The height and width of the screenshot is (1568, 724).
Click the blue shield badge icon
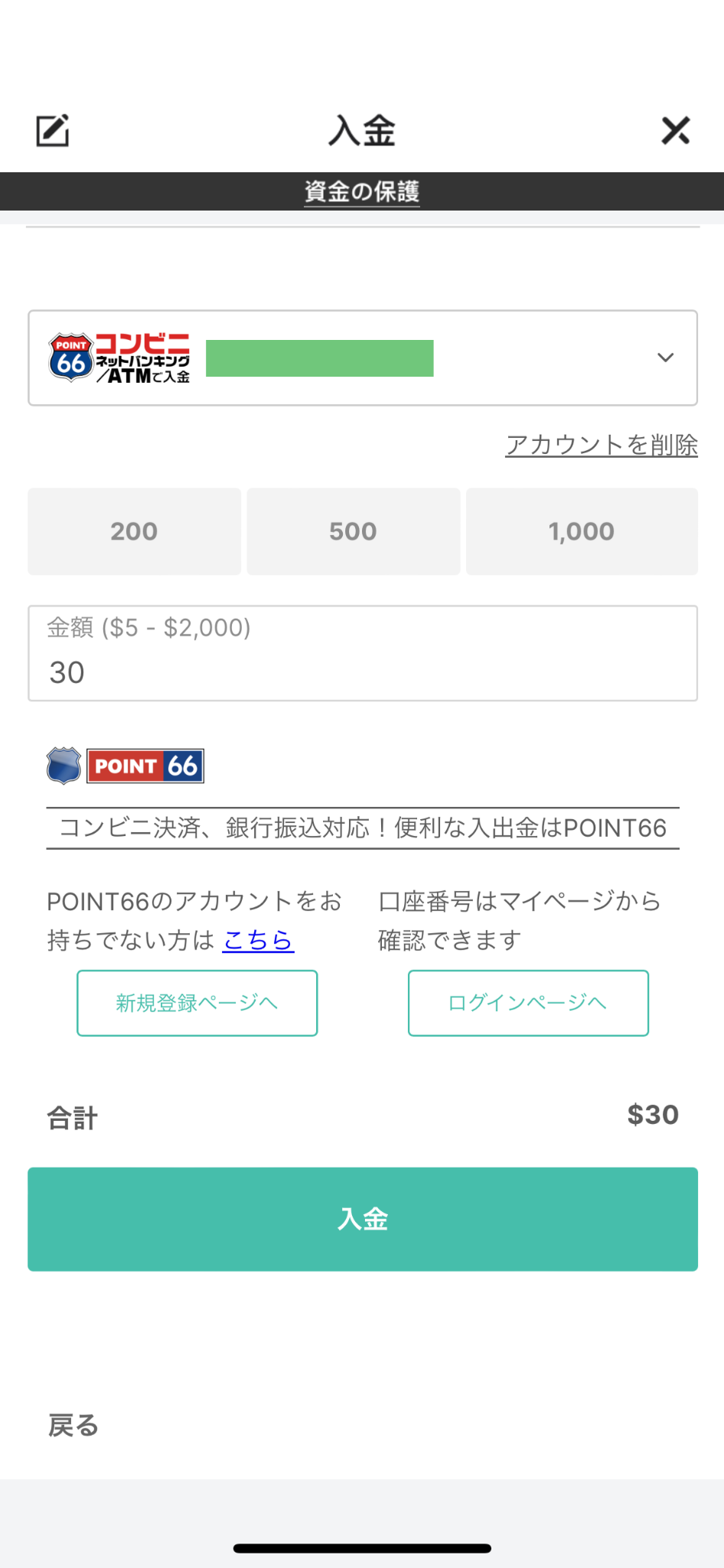point(64,766)
